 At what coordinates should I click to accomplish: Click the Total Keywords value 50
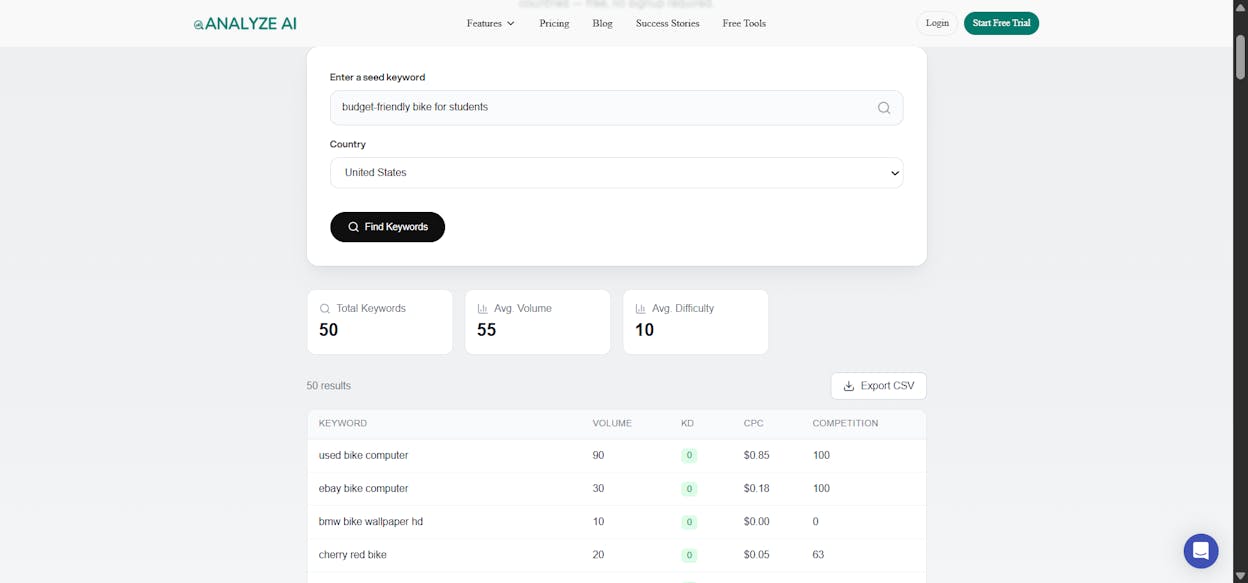coord(328,330)
